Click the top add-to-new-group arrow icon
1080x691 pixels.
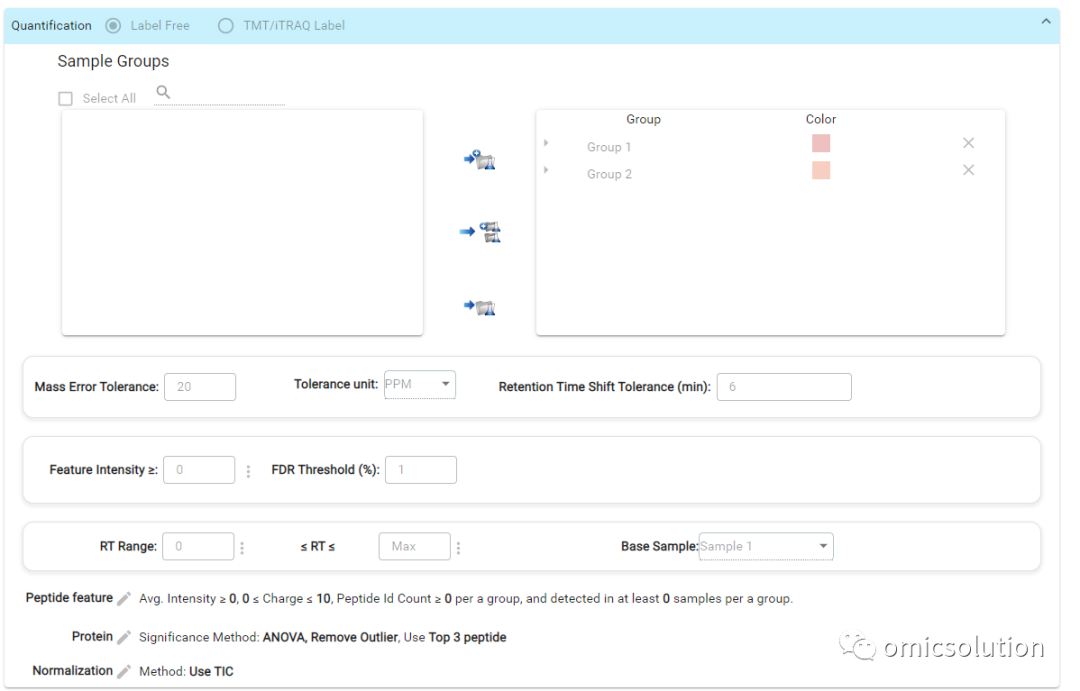click(479, 160)
